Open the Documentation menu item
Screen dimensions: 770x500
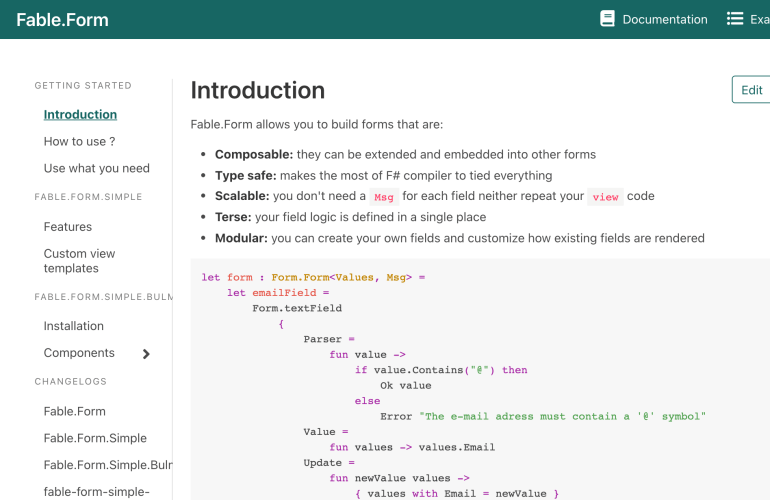tap(664, 19)
